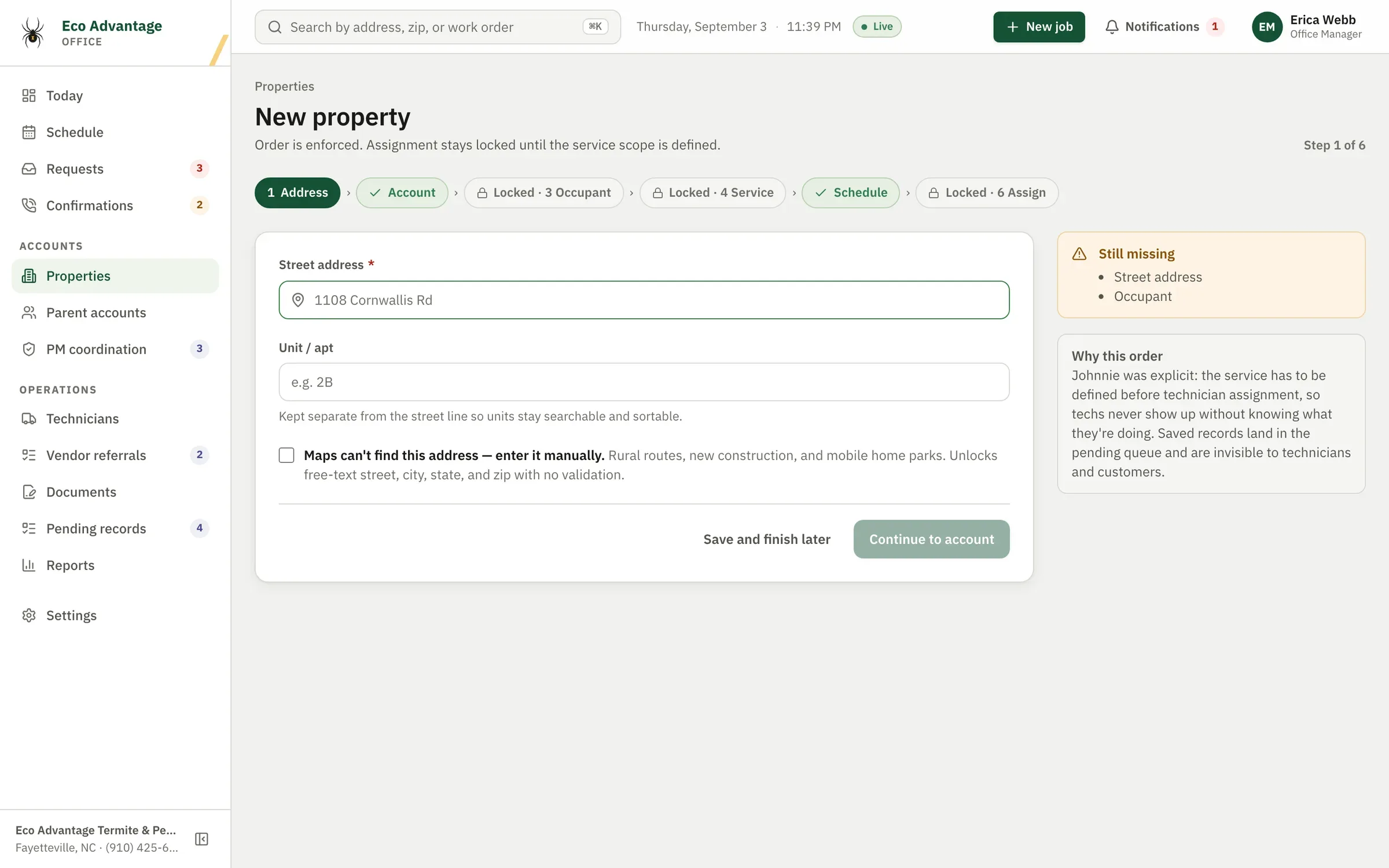
Task: Click the Notifications badge 1
Action: tap(1215, 27)
